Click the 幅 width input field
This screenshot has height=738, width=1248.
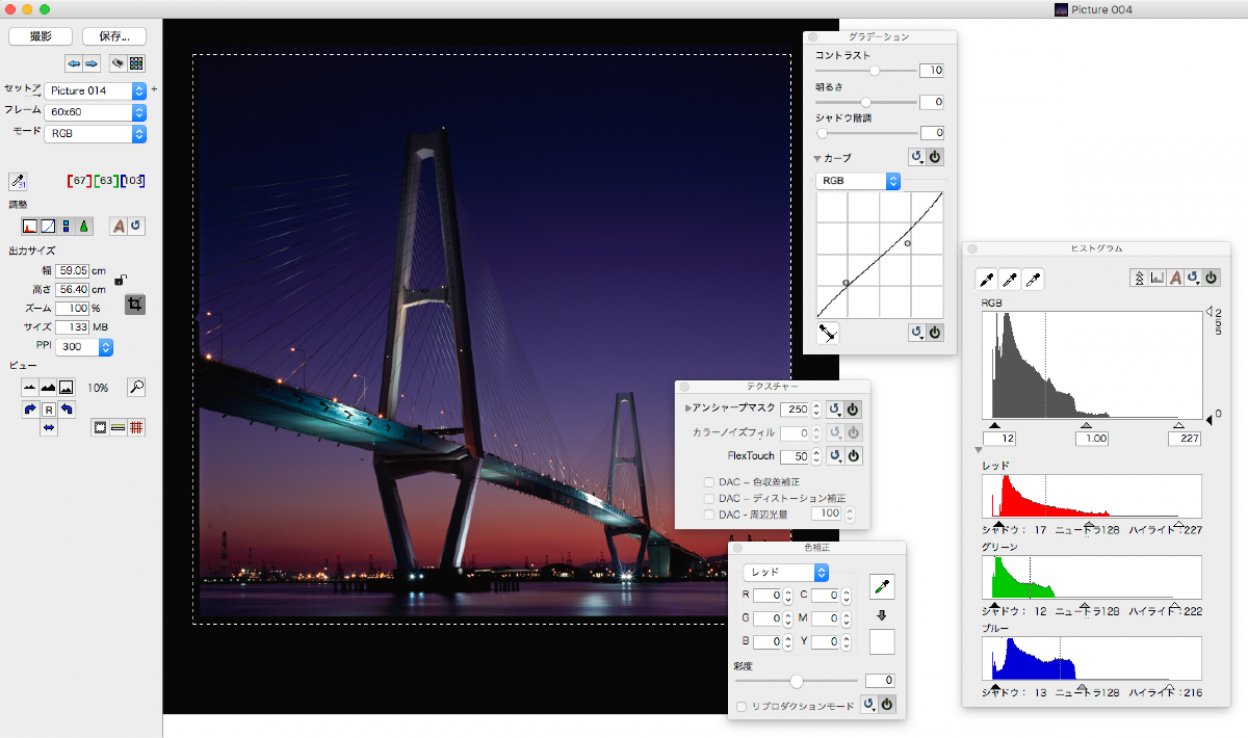click(72, 270)
